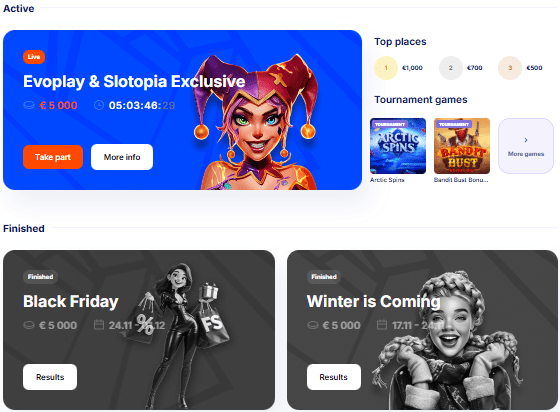Viewport: 560px width, 412px height.
Task: Click the Take part button
Action: point(53,157)
